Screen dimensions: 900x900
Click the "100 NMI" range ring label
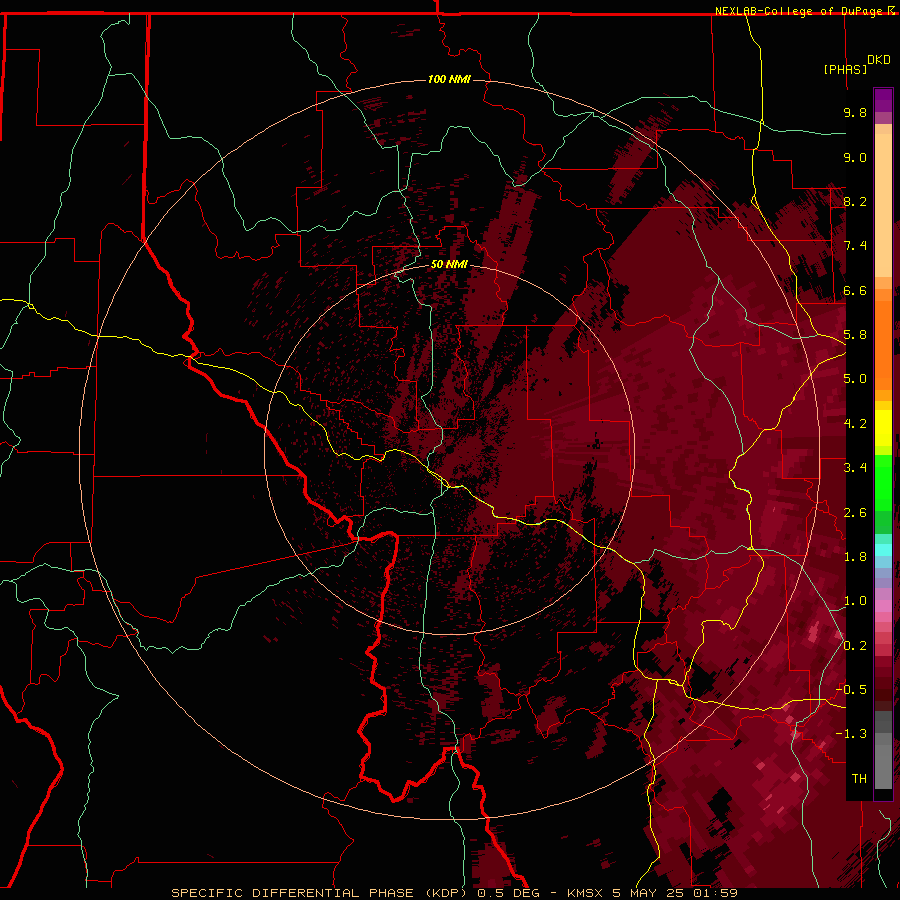pos(449,79)
